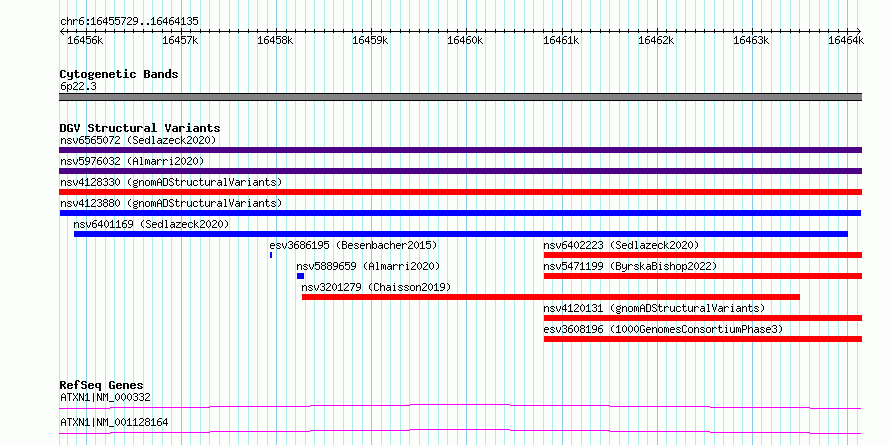Viewport: 890px width, 445px height.
Task: Select the esv3608196 1000Genomes red bar
Action: [703, 339]
